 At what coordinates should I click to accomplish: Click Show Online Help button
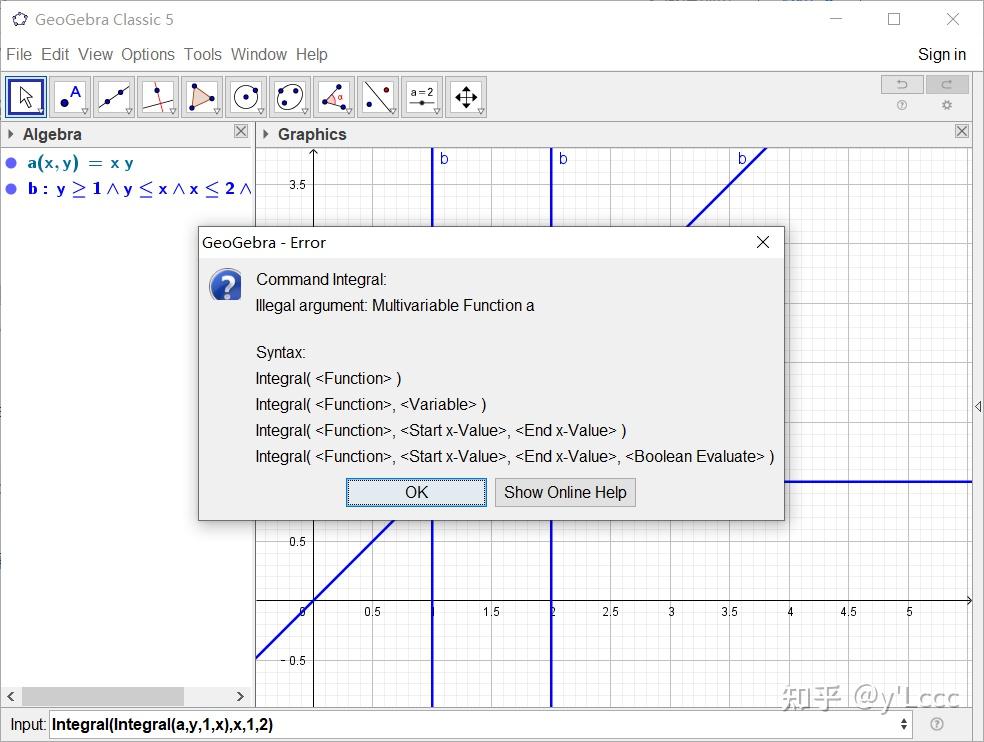pyautogui.click(x=565, y=492)
